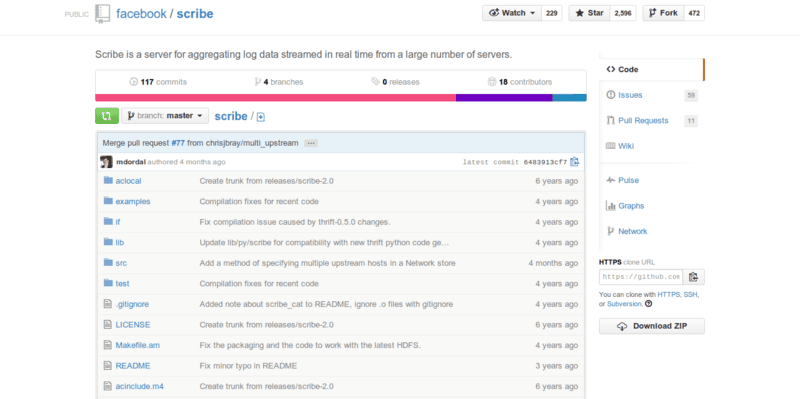
Task: Expand the commit message ellipsis button
Action: pos(311,143)
